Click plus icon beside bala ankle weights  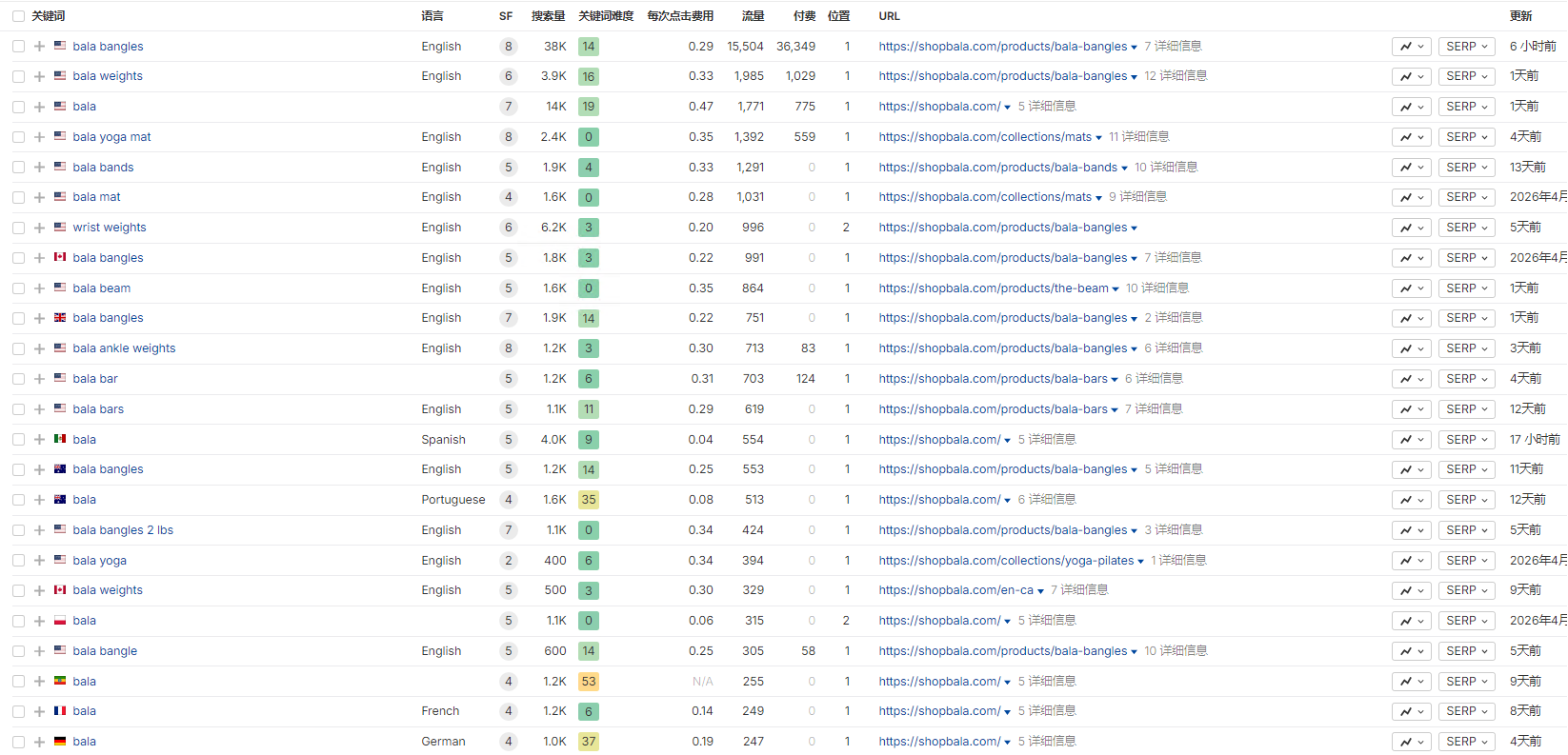(x=39, y=348)
